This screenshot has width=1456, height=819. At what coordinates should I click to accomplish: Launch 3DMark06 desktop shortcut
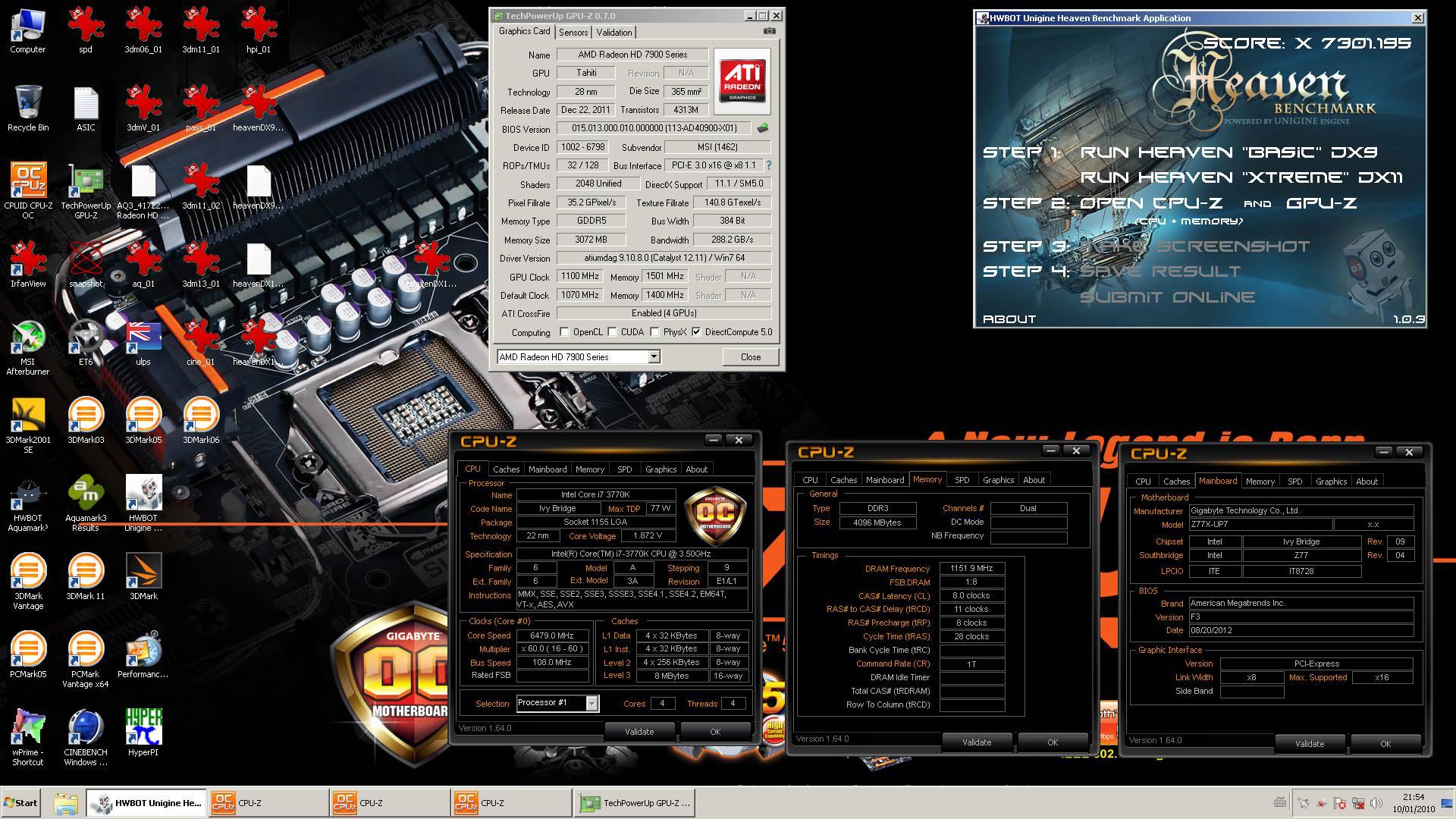[201, 421]
